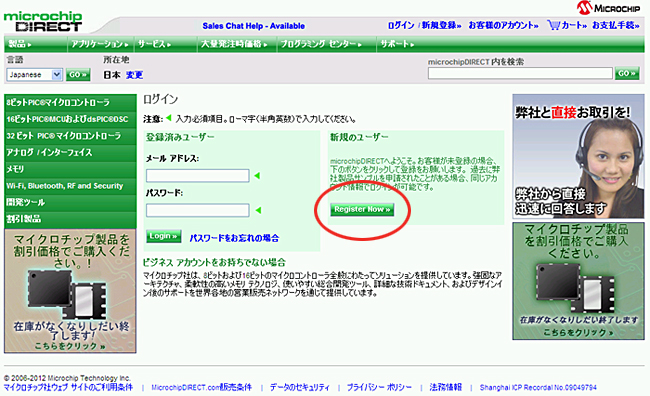
Task: Click 変更 link to change location
Action: click(134, 75)
